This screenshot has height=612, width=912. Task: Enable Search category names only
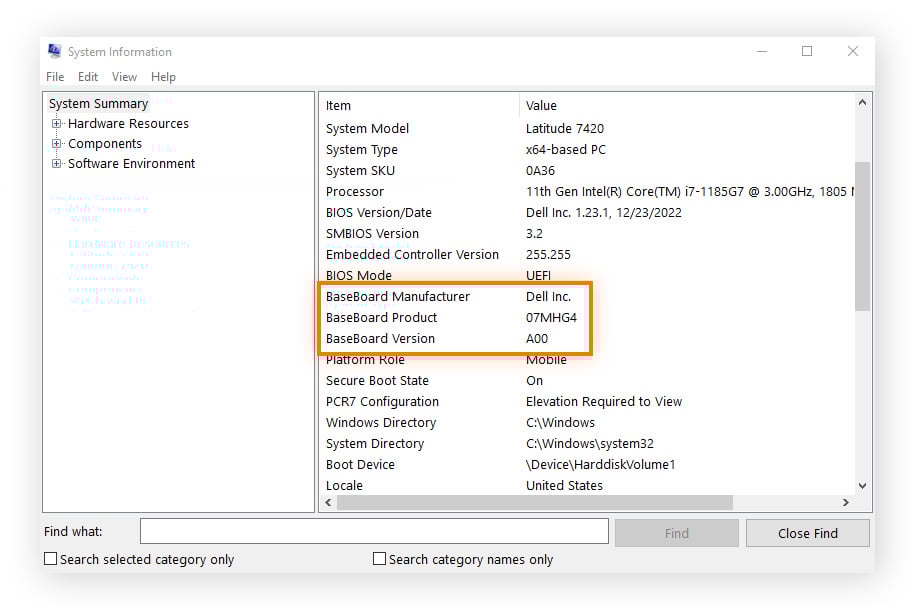click(x=379, y=559)
